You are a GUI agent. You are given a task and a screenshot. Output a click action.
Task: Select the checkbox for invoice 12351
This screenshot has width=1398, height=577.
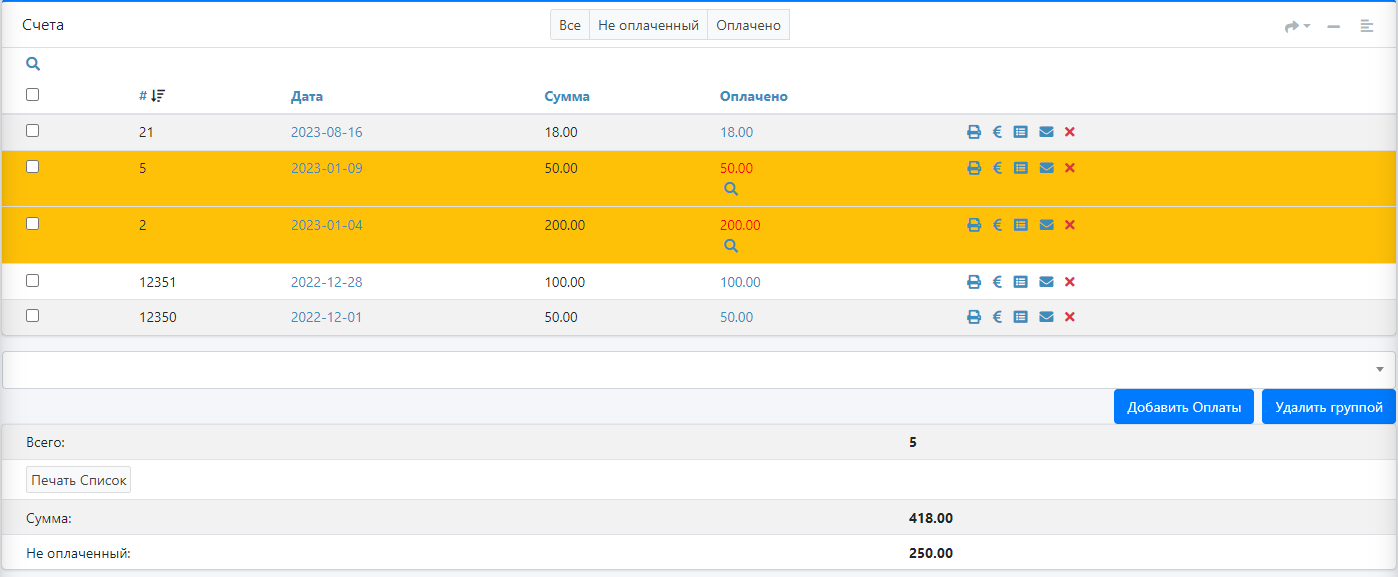pos(32,281)
